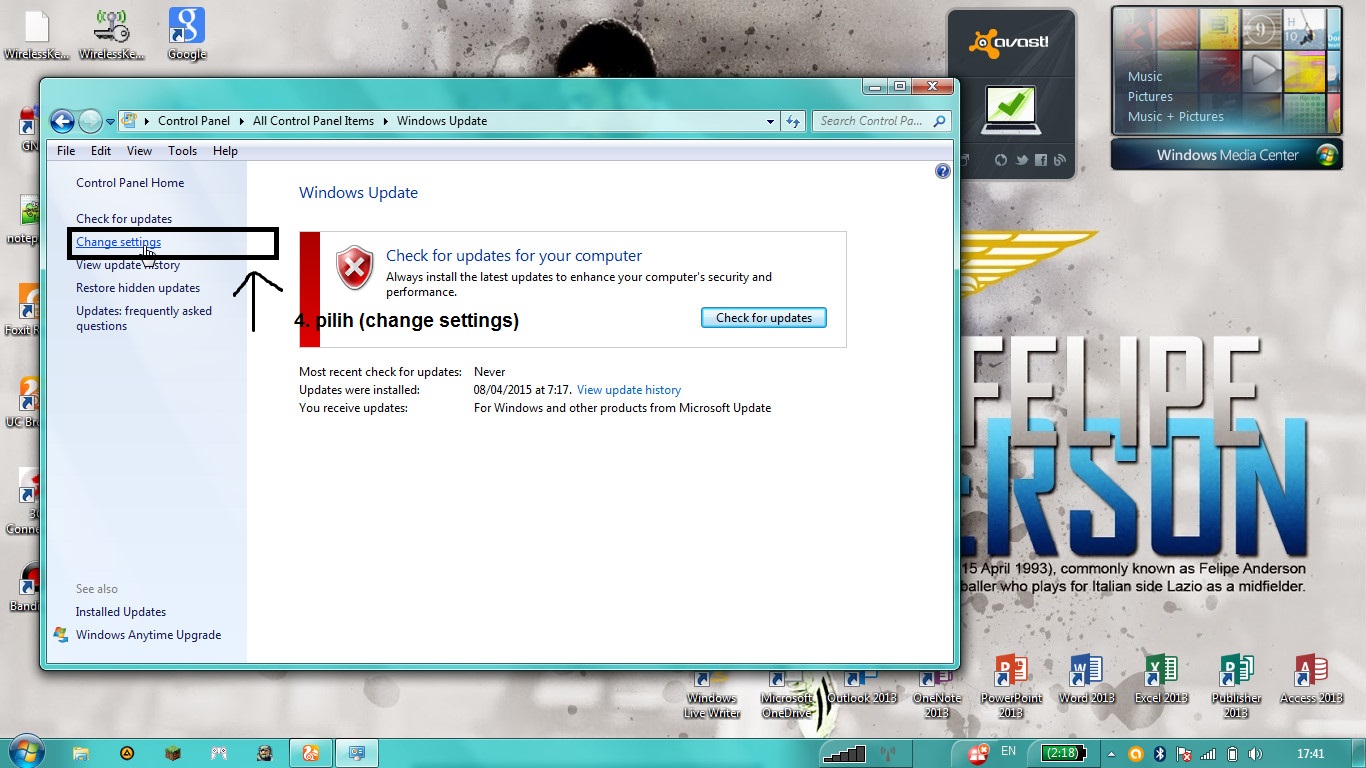Click All Control Panel Items breadcrumb
The width and height of the screenshot is (1366, 768).
[313, 121]
